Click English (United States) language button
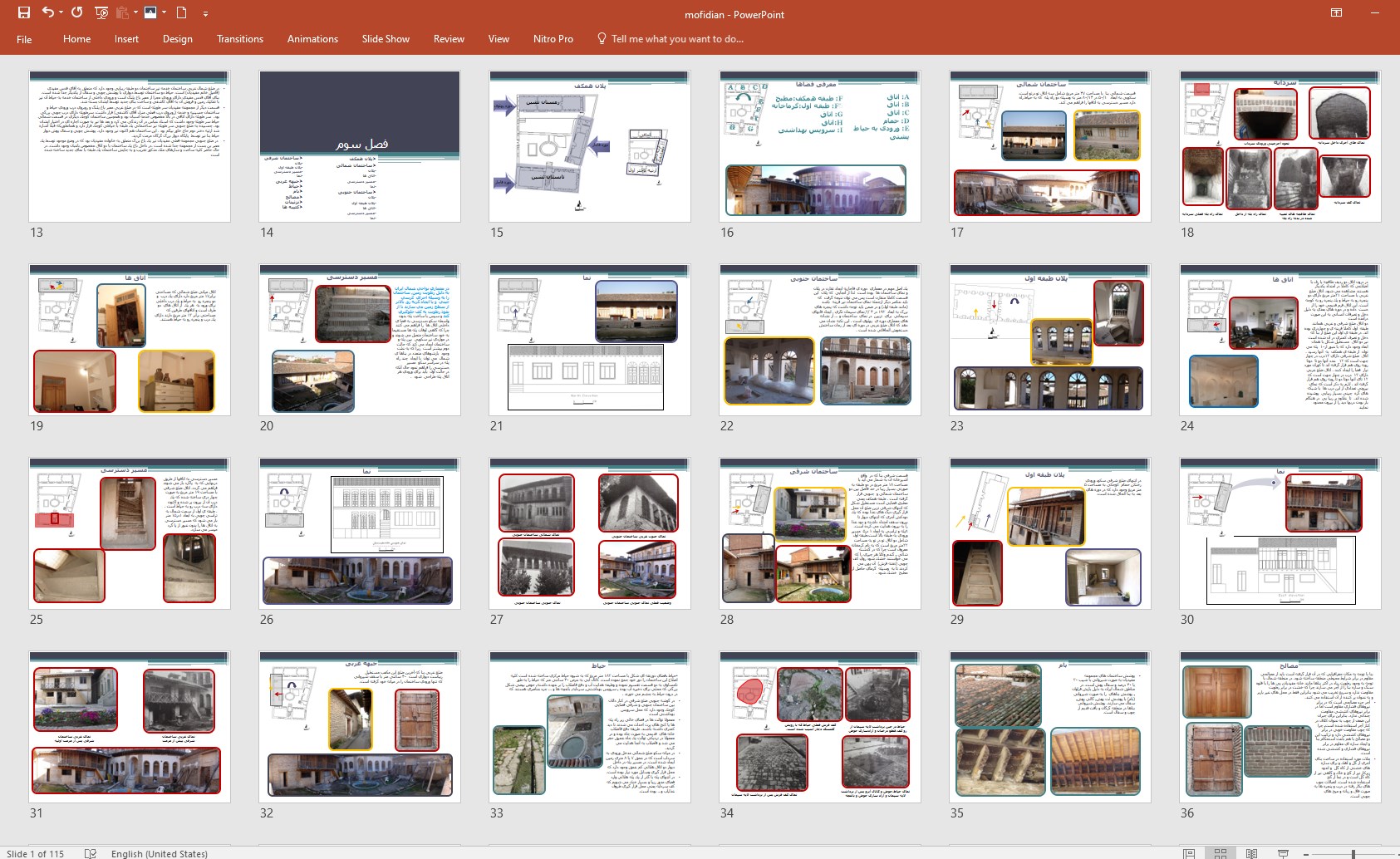Screen dimensions: 1400x859 [159, 853]
